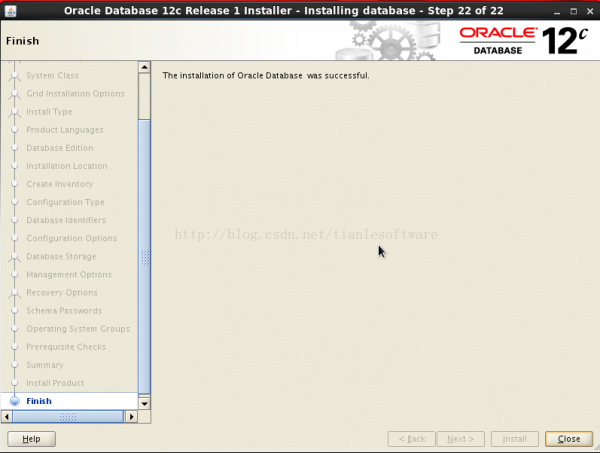Select the System Class step
The width and height of the screenshot is (600, 453).
[52, 75]
